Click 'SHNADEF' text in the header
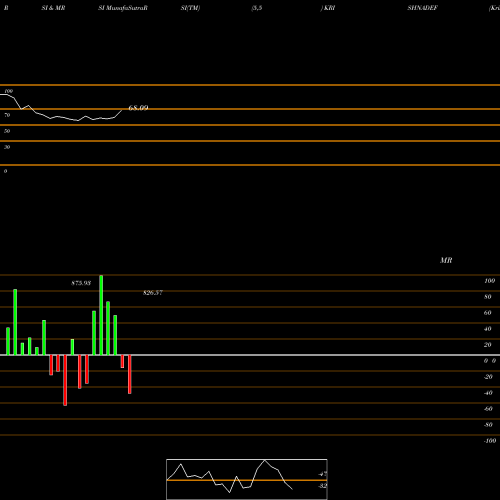This screenshot has width=500, height=500. pyautogui.click(x=422, y=8)
